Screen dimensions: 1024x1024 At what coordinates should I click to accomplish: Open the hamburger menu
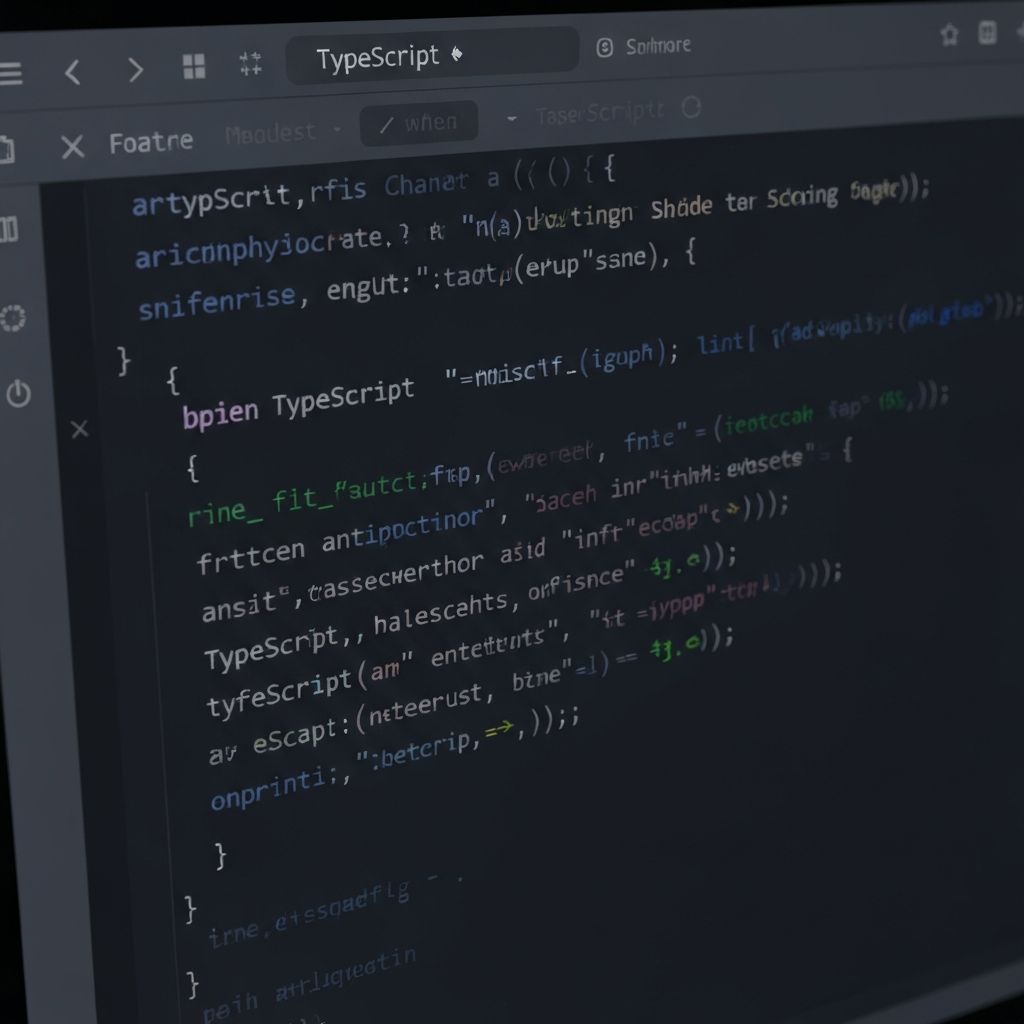tap(10, 72)
